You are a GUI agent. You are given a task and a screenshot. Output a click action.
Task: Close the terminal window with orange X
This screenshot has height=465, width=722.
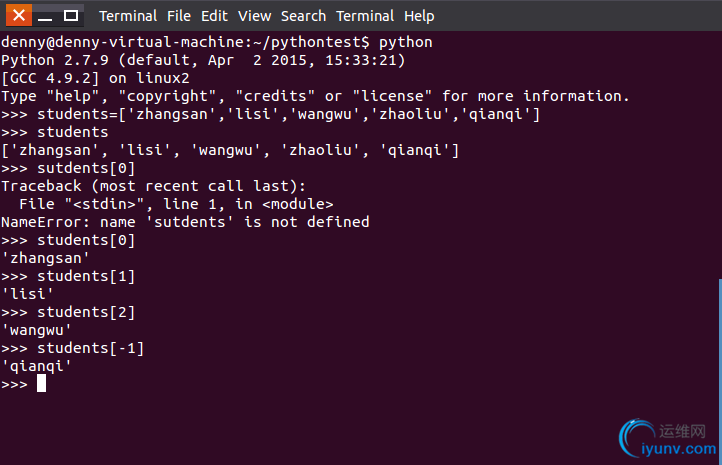pyautogui.click(x=19, y=15)
